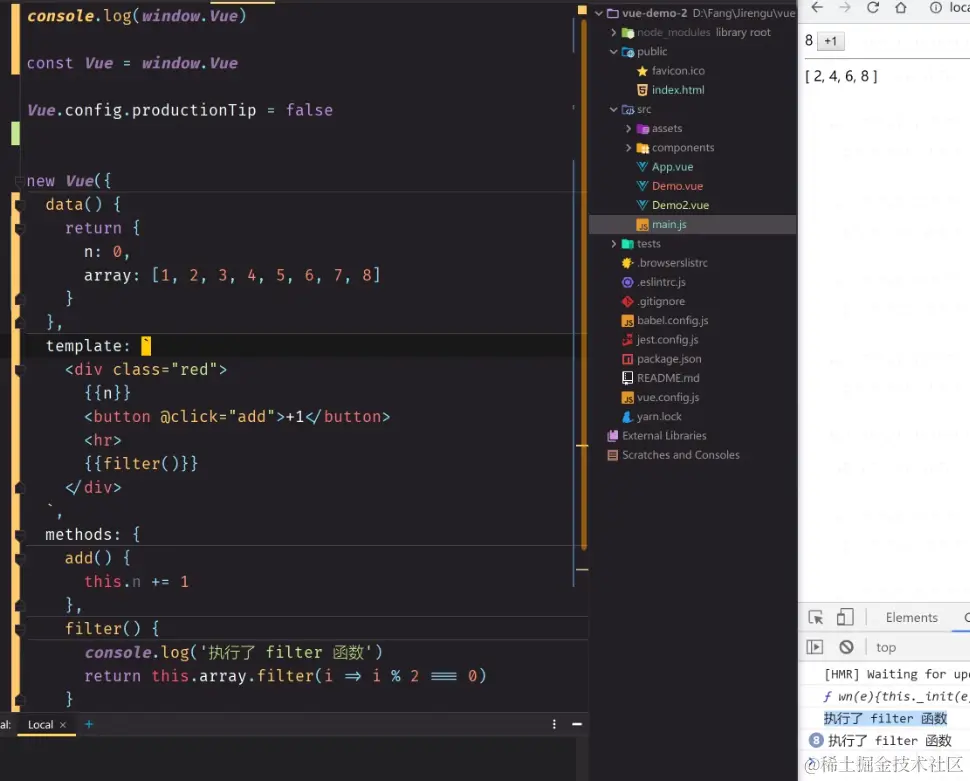Collapse the vue-demo-2 project root
The width and height of the screenshot is (970, 781).
(598, 13)
